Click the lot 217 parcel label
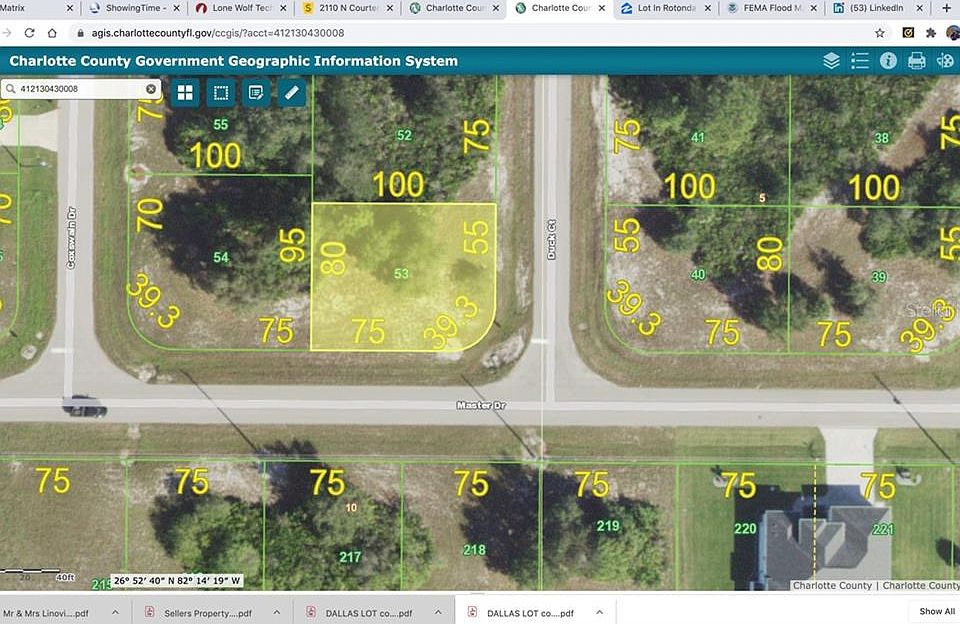Screen dimensions: 960x624 point(350,557)
